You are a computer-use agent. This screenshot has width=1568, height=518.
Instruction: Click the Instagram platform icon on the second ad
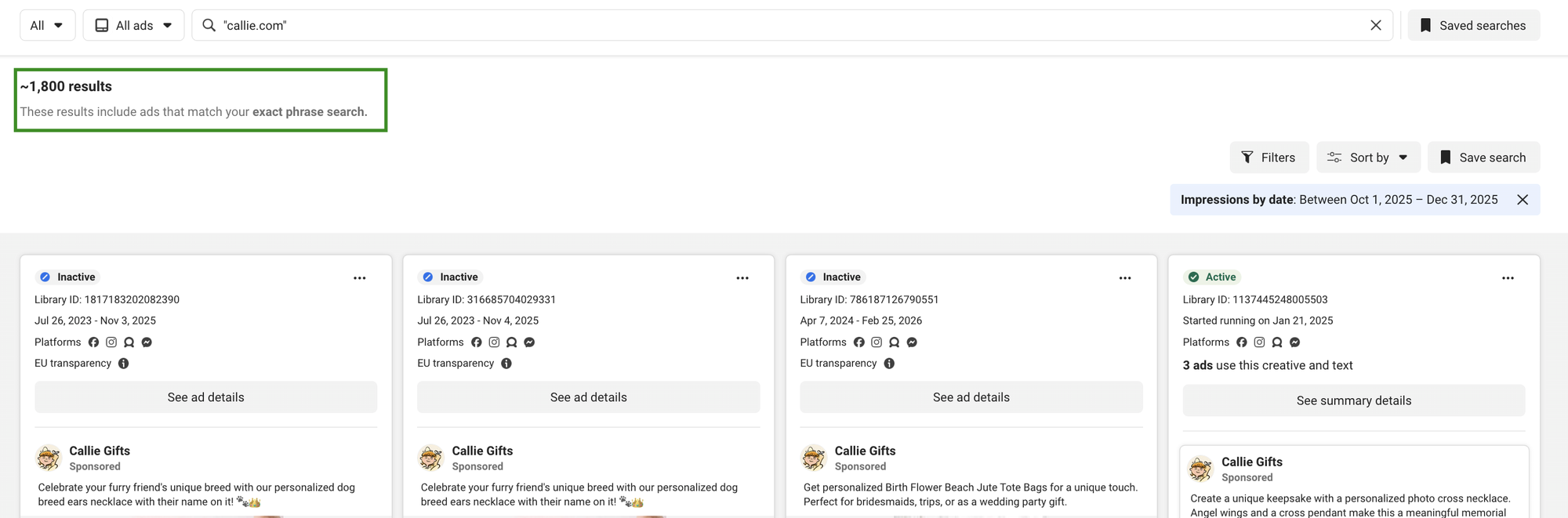(x=494, y=342)
